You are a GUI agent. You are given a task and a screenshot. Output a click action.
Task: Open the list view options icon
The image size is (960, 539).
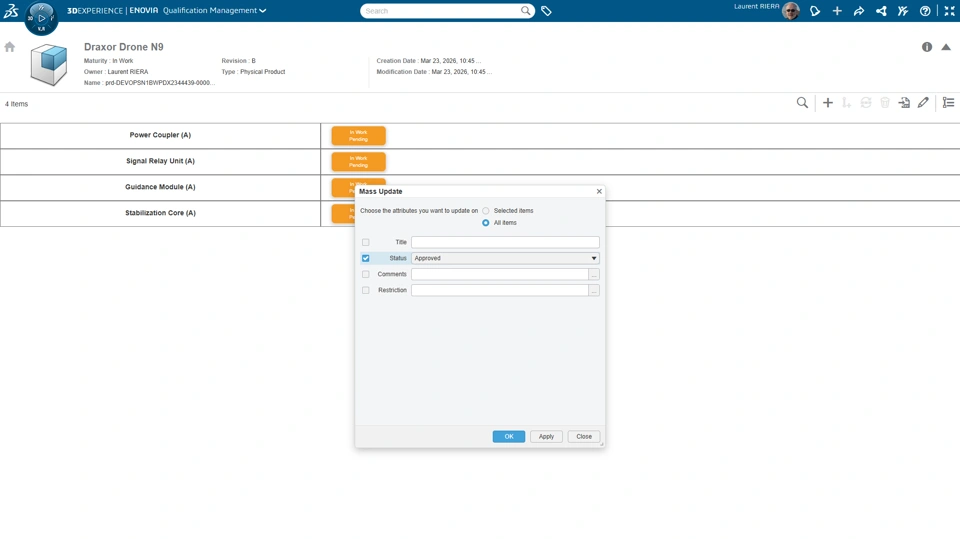coord(948,103)
